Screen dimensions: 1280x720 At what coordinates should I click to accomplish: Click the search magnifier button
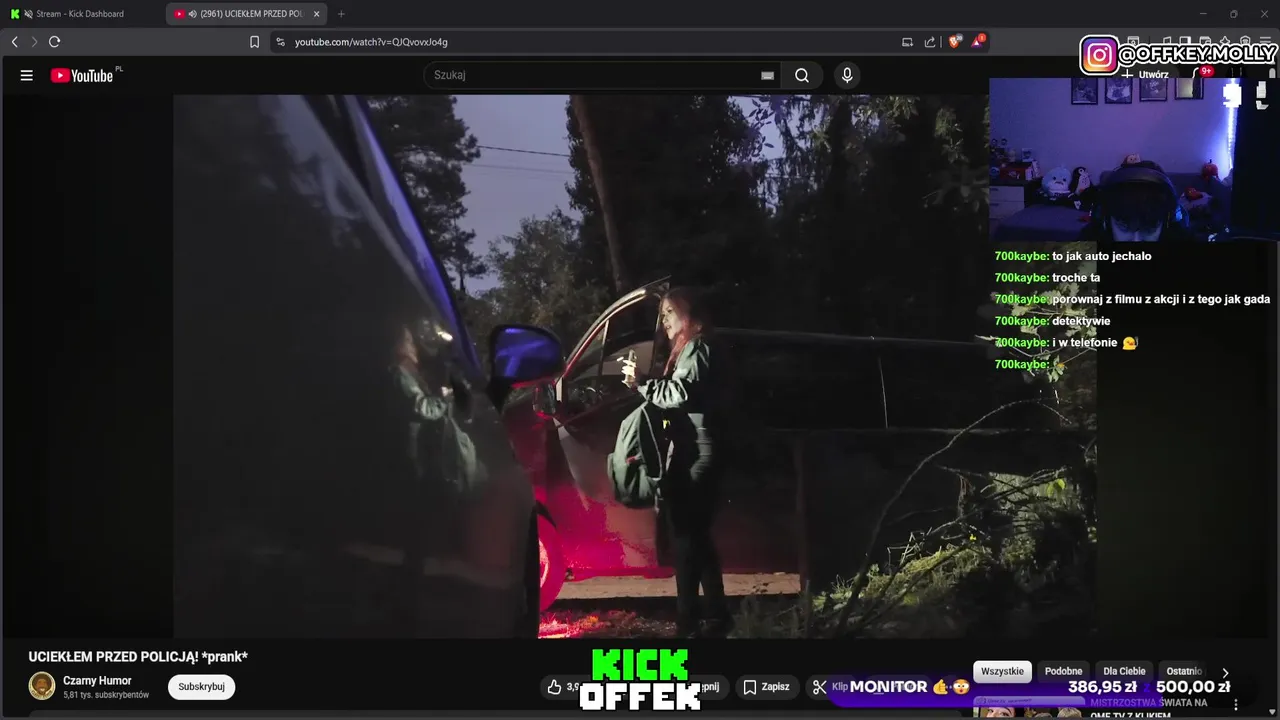[802, 75]
